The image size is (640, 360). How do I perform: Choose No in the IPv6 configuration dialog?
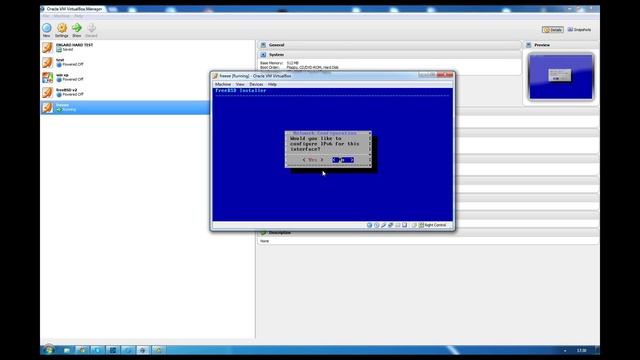[x=343, y=160]
